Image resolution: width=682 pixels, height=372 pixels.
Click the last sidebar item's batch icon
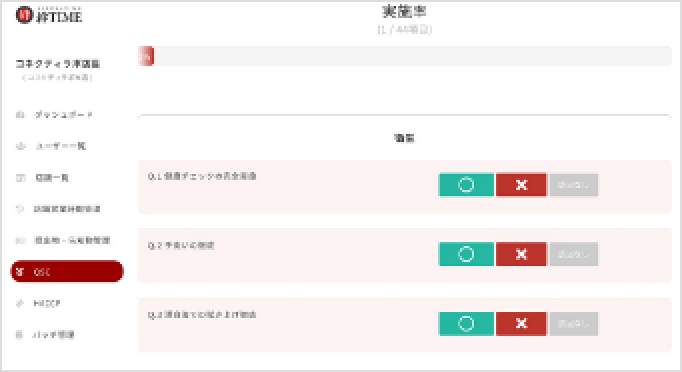tap(20, 335)
